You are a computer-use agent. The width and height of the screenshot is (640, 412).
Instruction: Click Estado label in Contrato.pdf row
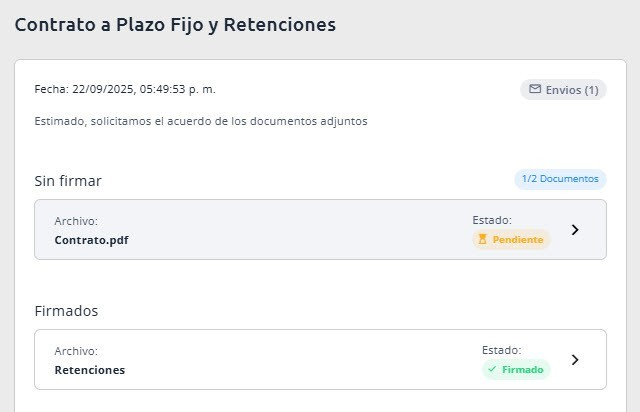point(492,220)
